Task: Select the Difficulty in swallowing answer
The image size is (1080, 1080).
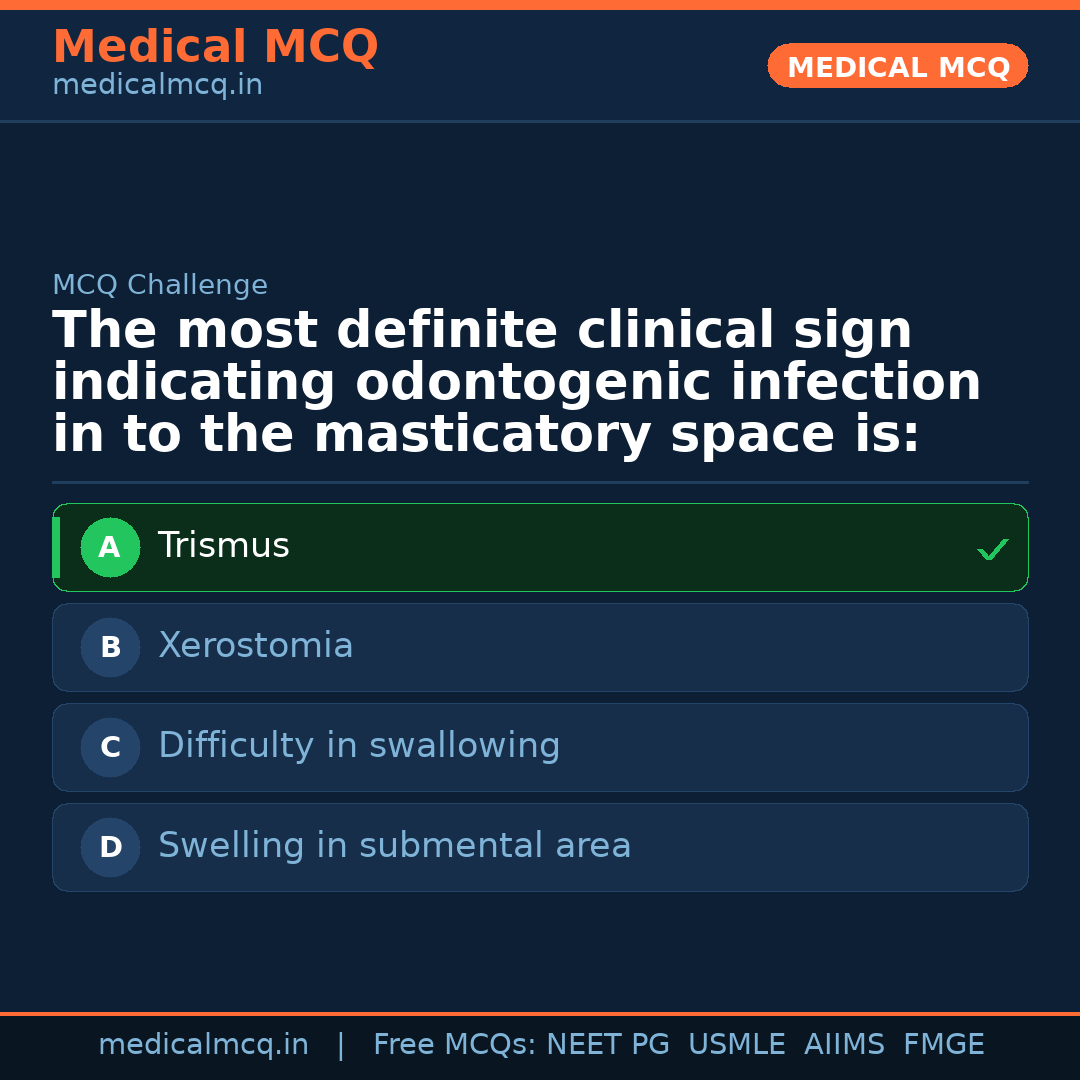Action: (x=359, y=746)
